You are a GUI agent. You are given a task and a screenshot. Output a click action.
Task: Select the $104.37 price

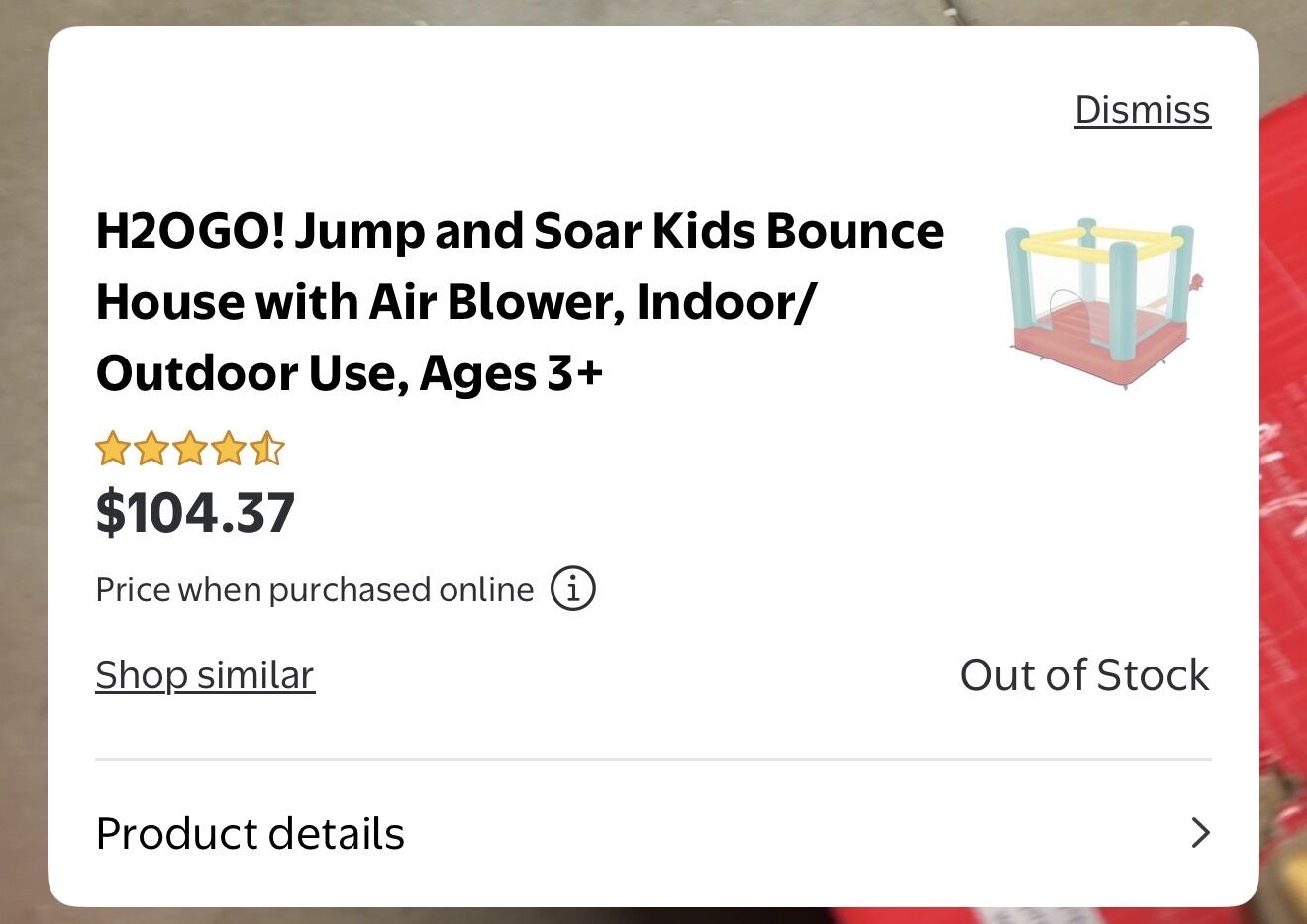click(195, 511)
